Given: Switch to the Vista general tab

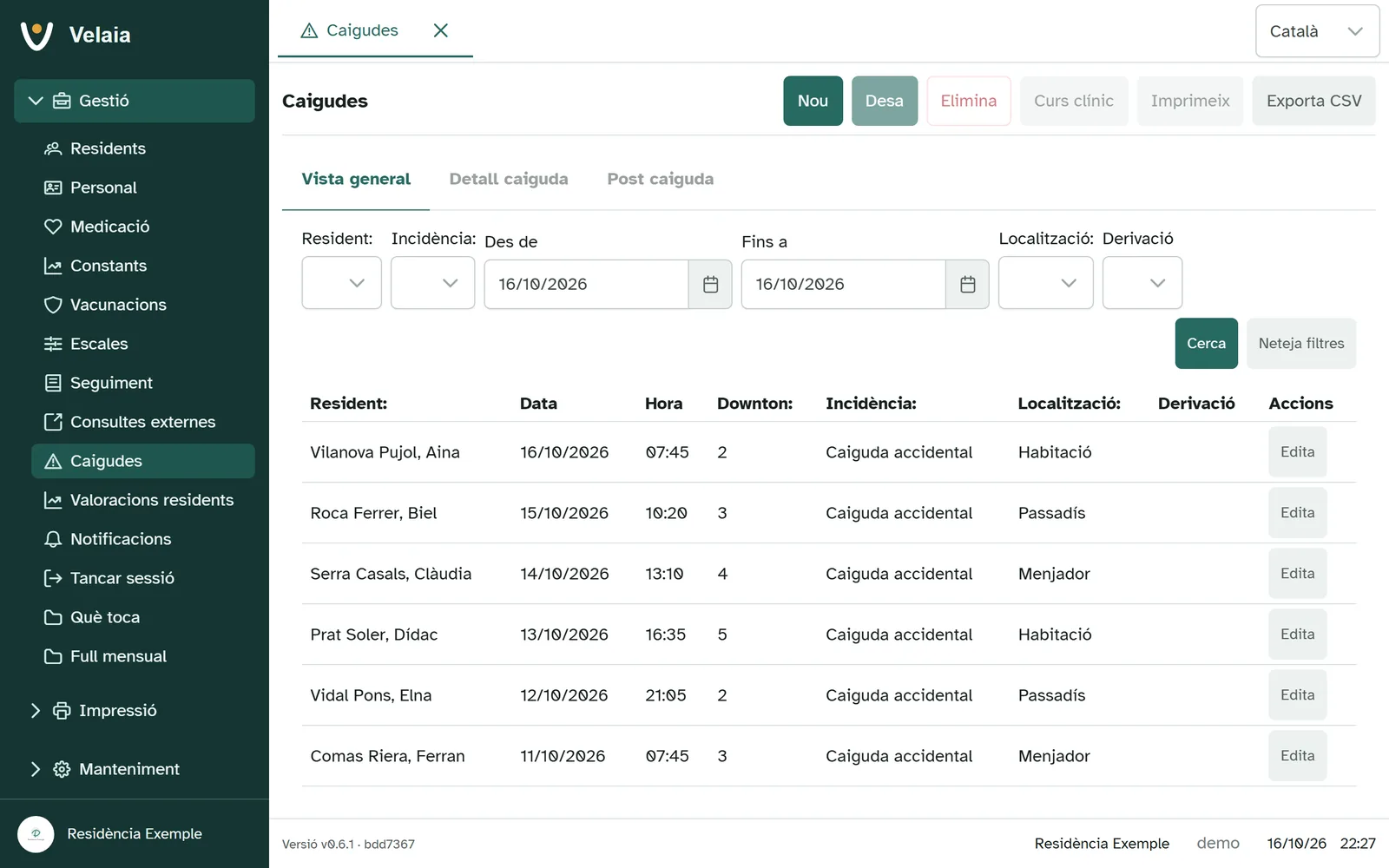Looking at the screenshot, I should coord(356,179).
